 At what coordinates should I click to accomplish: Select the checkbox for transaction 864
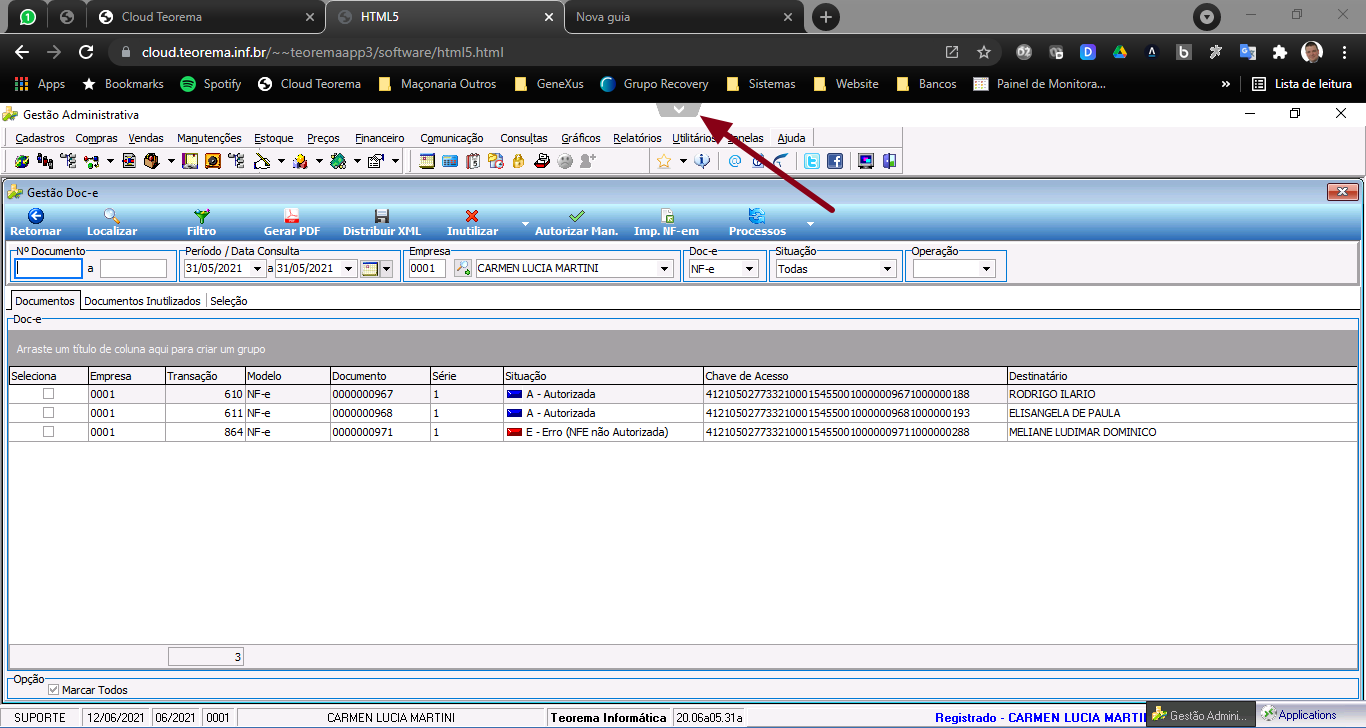pyautogui.click(x=48, y=432)
